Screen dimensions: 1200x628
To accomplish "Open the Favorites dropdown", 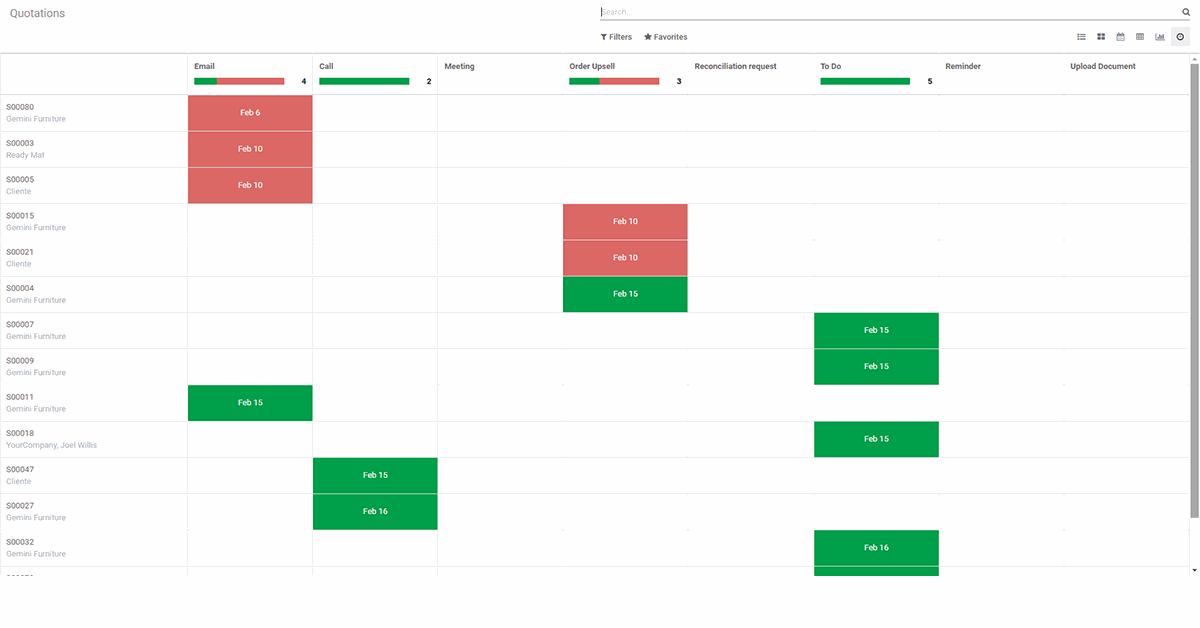I will 666,37.
